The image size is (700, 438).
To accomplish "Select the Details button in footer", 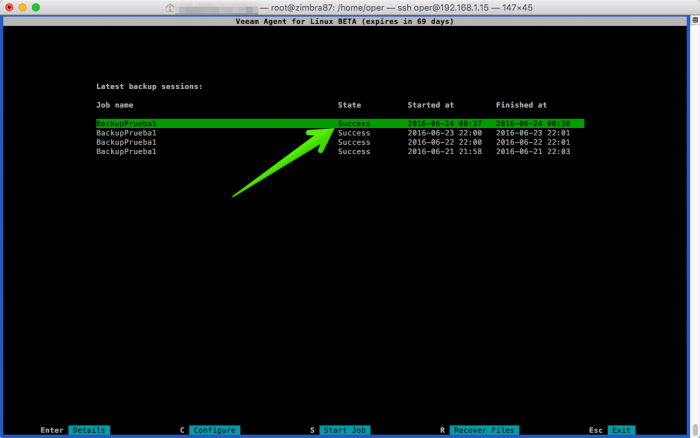I will pyautogui.click(x=89, y=430).
